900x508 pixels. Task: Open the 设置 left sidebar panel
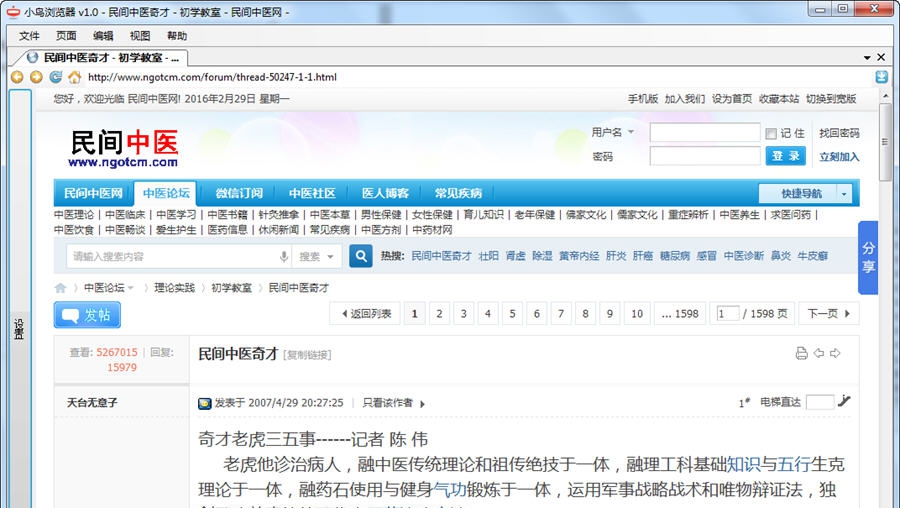[20, 330]
